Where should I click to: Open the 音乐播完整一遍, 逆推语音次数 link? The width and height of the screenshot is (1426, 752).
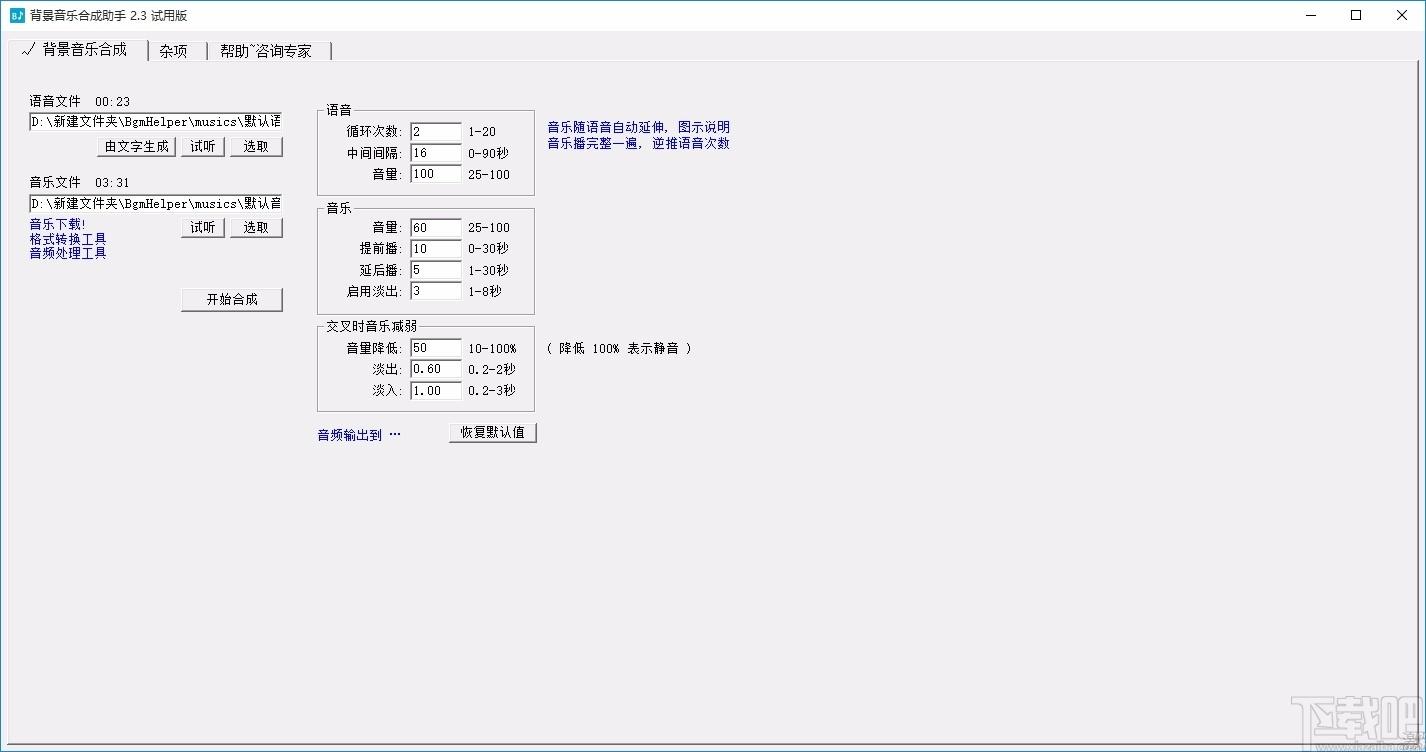coord(638,143)
